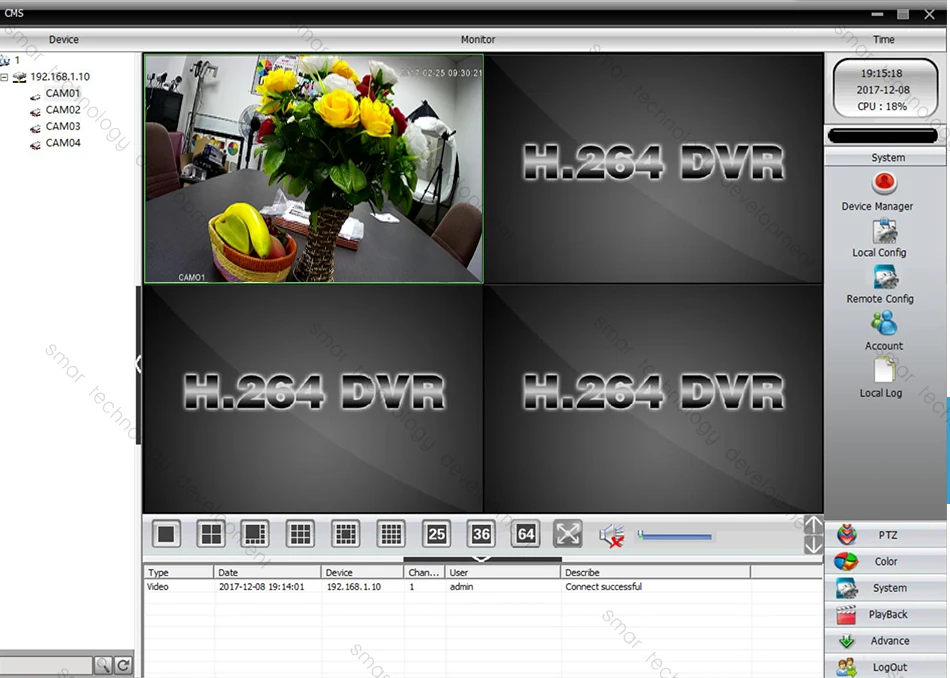950x678 pixels.
Task: Switch to nine-view grid layout
Action: [x=300, y=534]
